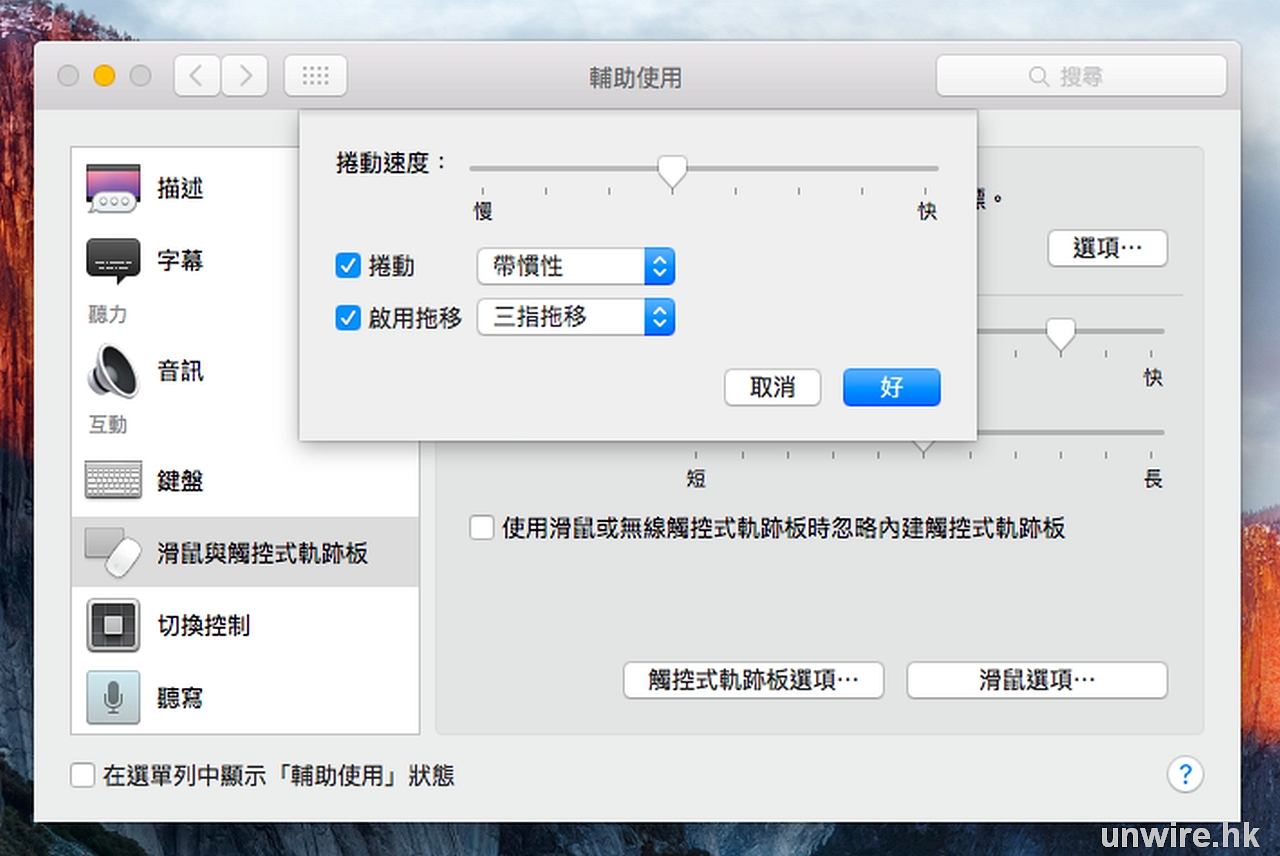Open the 三指拖移 drag style dropdown
Screen dimensions: 1280x856
click(576, 317)
